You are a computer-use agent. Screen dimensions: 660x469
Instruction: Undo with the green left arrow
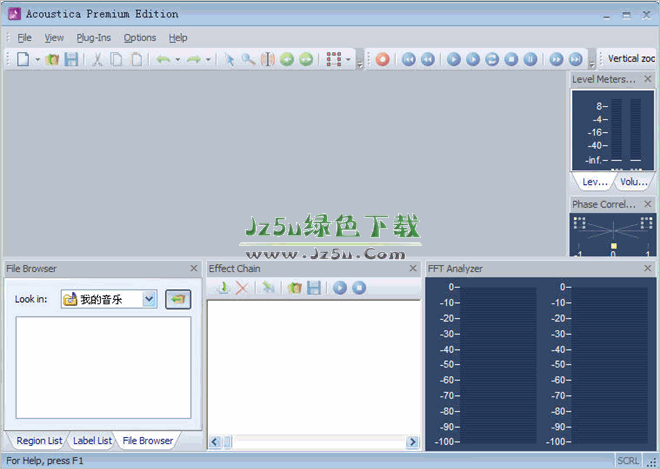coord(163,59)
